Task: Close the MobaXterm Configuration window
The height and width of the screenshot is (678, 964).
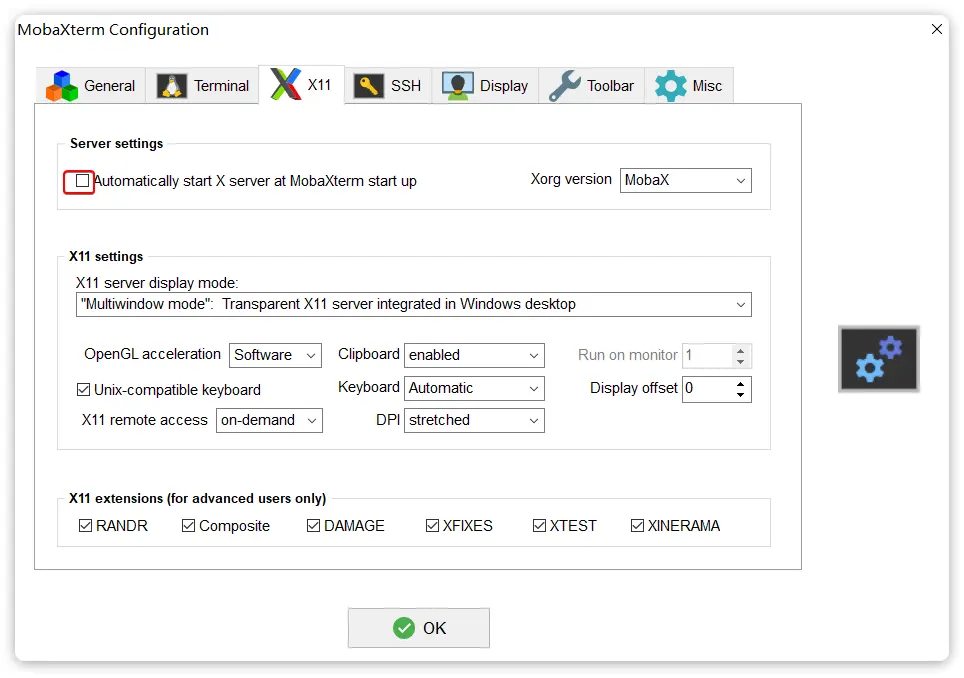Action: point(937,29)
